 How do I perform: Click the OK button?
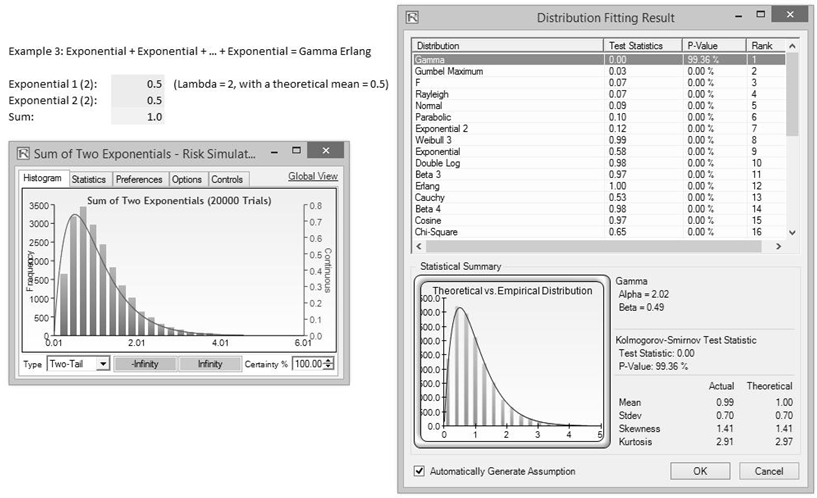[x=700, y=471]
